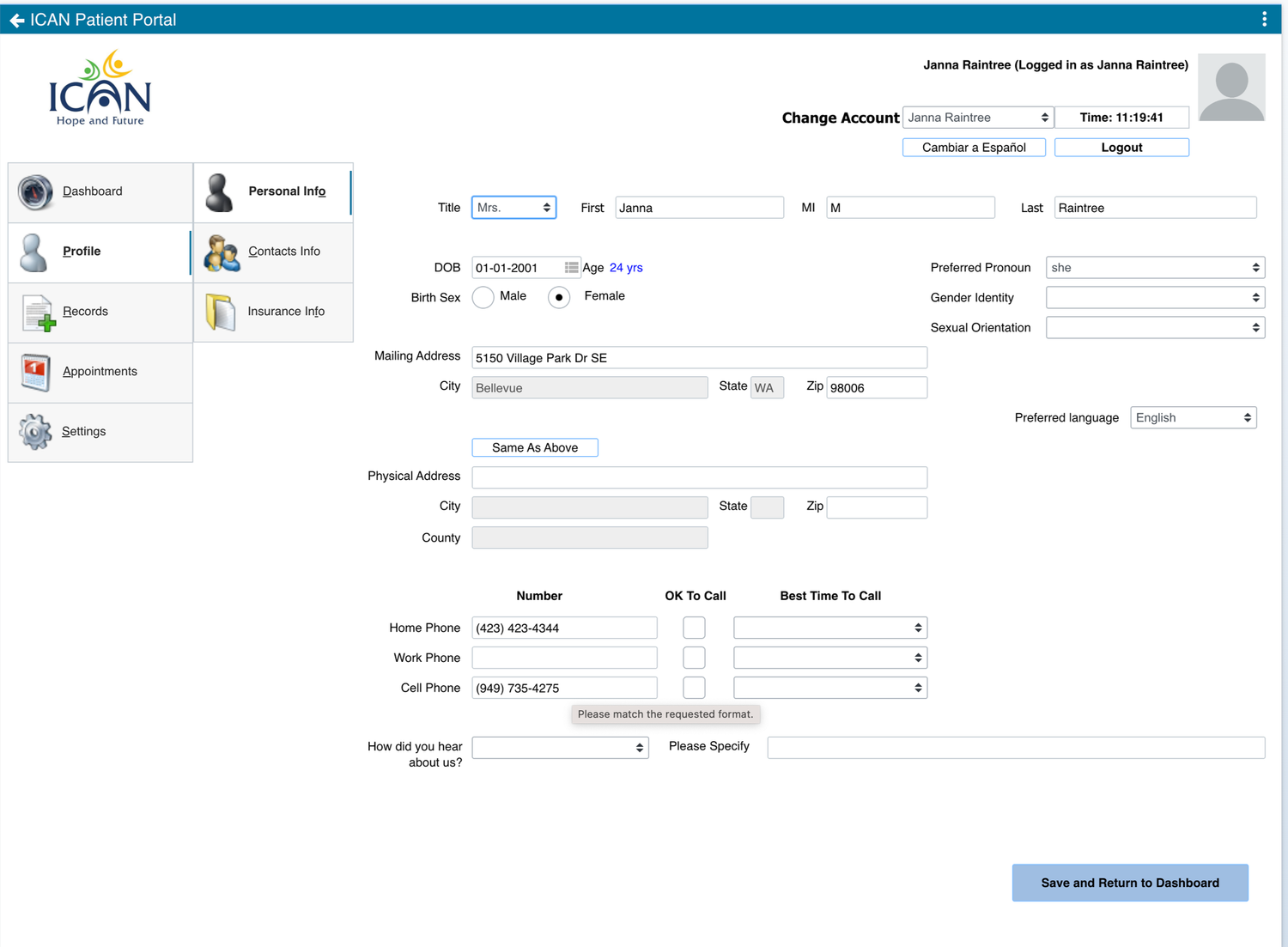Select the Male birth sex option
This screenshot has width=1288, height=947.
(x=483, y=297)
